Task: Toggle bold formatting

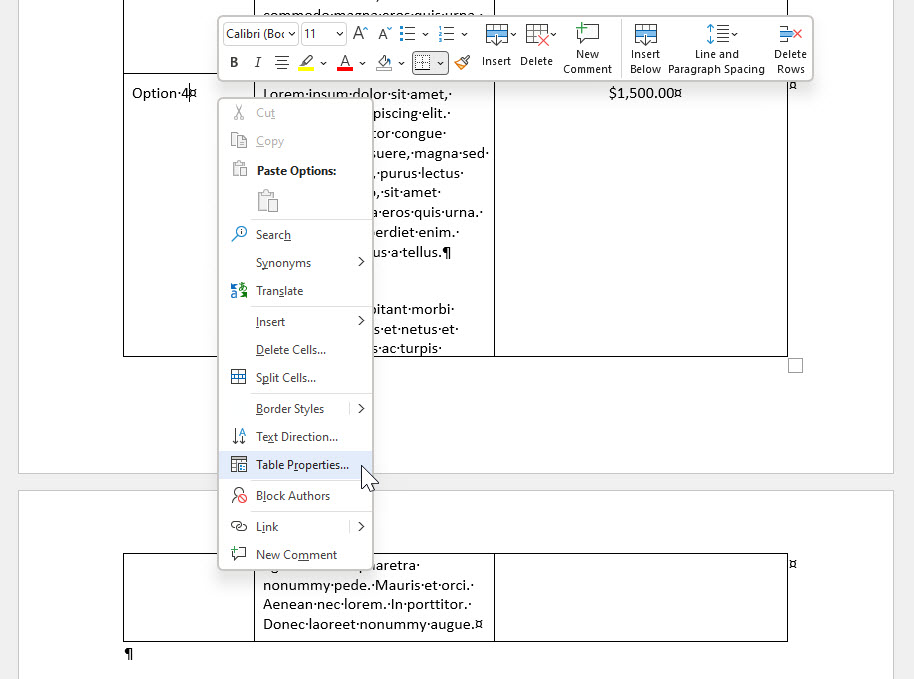Action: tap(233, 62)
